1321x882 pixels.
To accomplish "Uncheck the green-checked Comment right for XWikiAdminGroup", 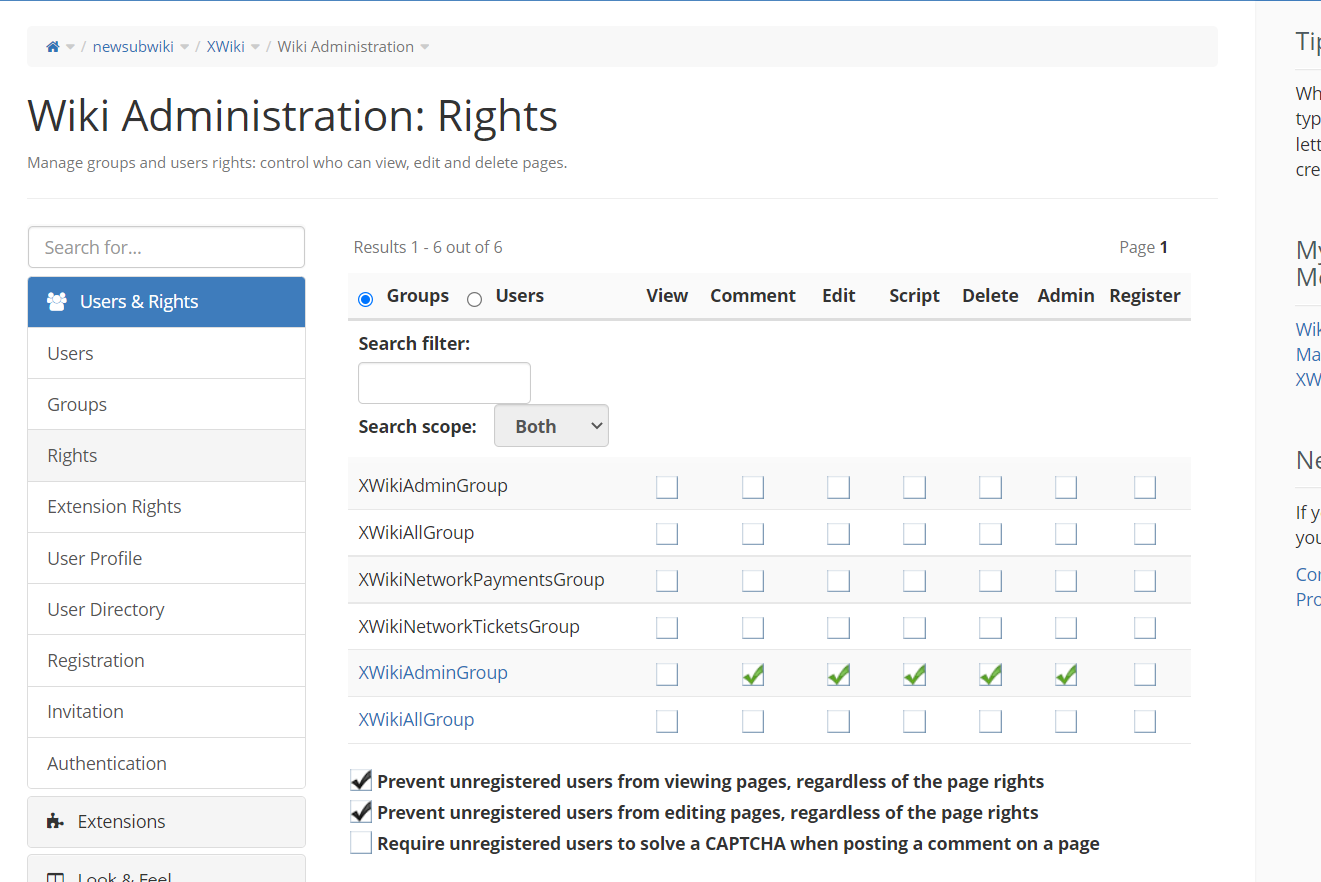I will coord(753,674).
